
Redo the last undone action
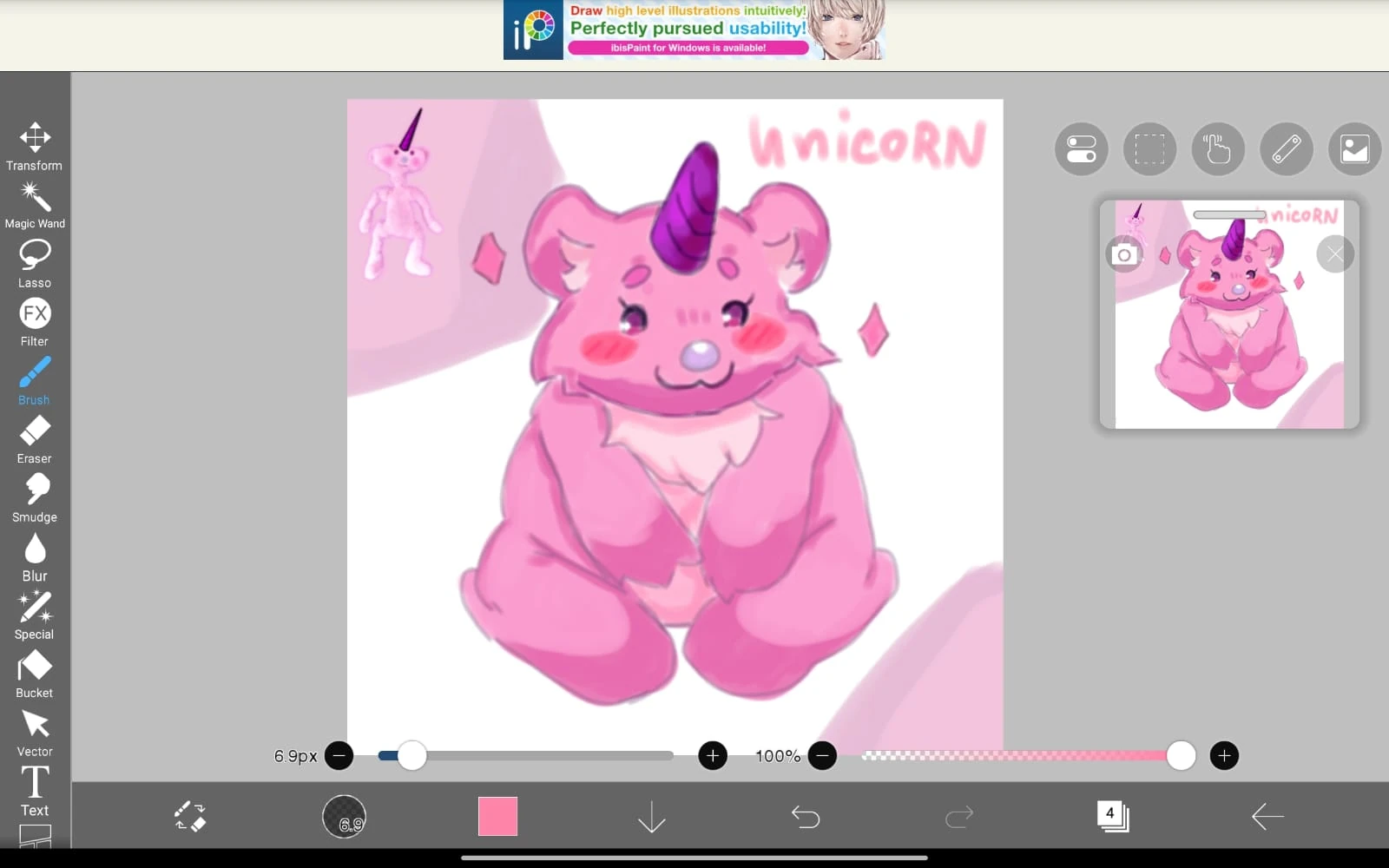tap(959, 816)
